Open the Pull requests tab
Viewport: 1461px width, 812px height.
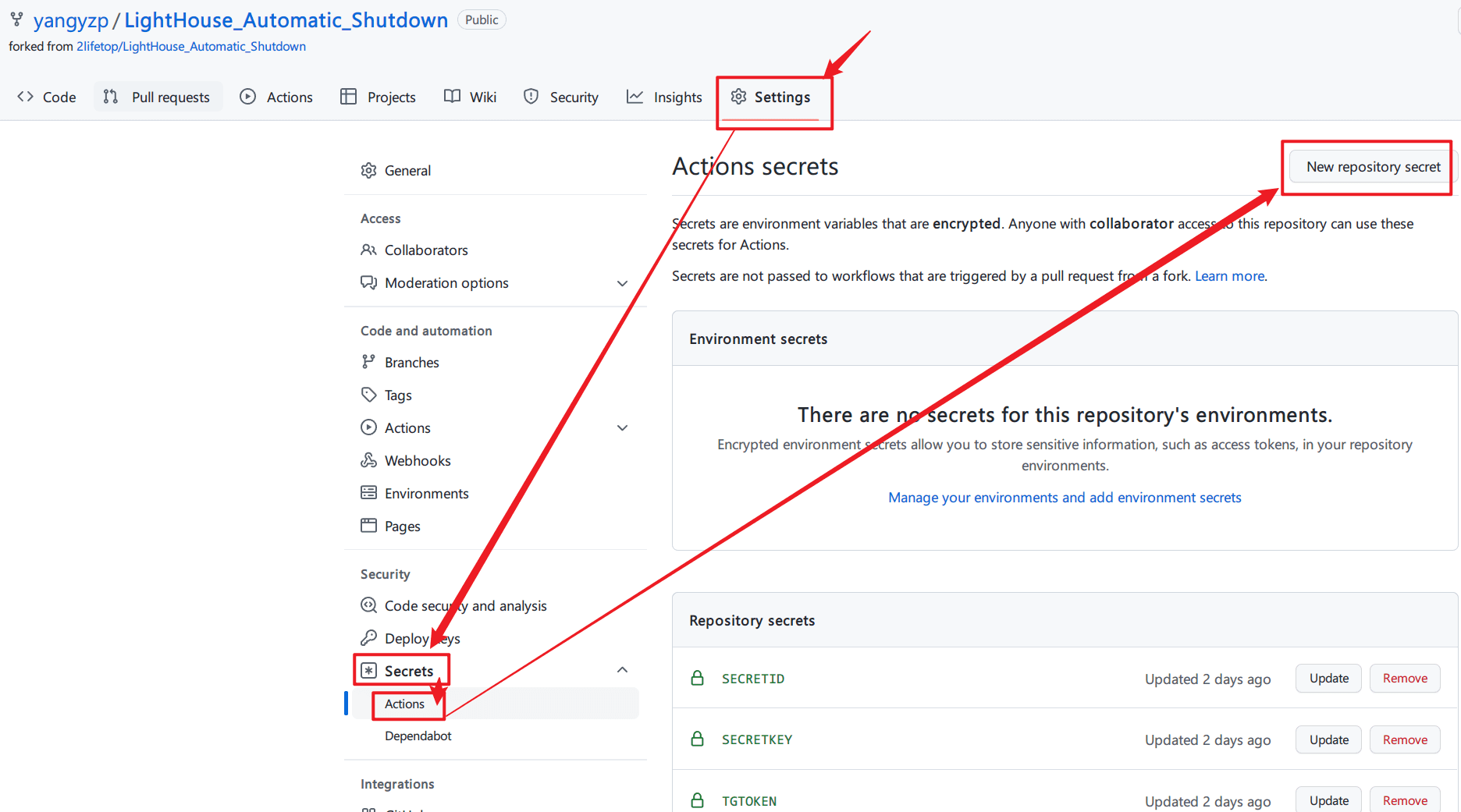[158, 97]
